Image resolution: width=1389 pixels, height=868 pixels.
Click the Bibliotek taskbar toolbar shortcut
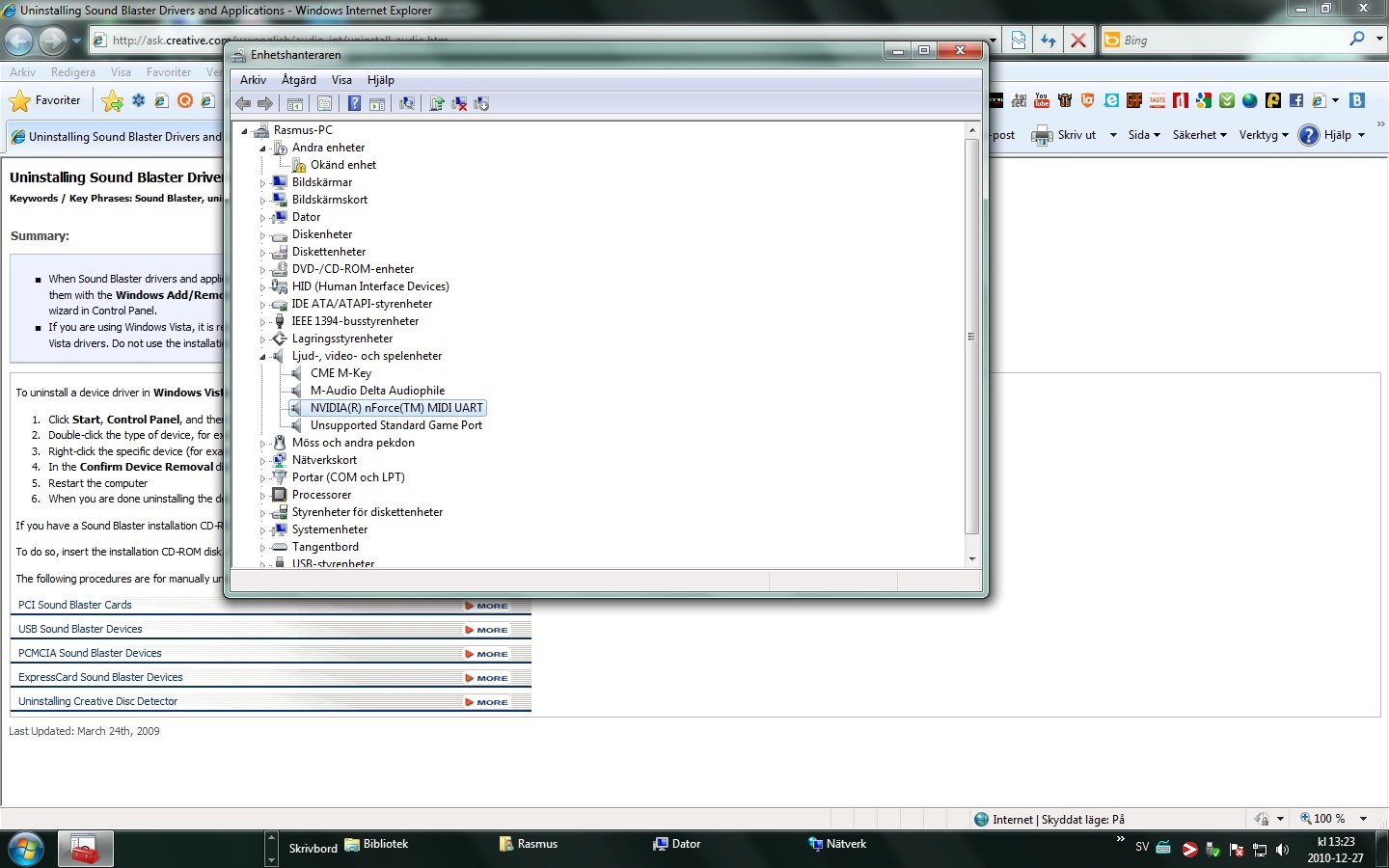click(x=376, y=844)
